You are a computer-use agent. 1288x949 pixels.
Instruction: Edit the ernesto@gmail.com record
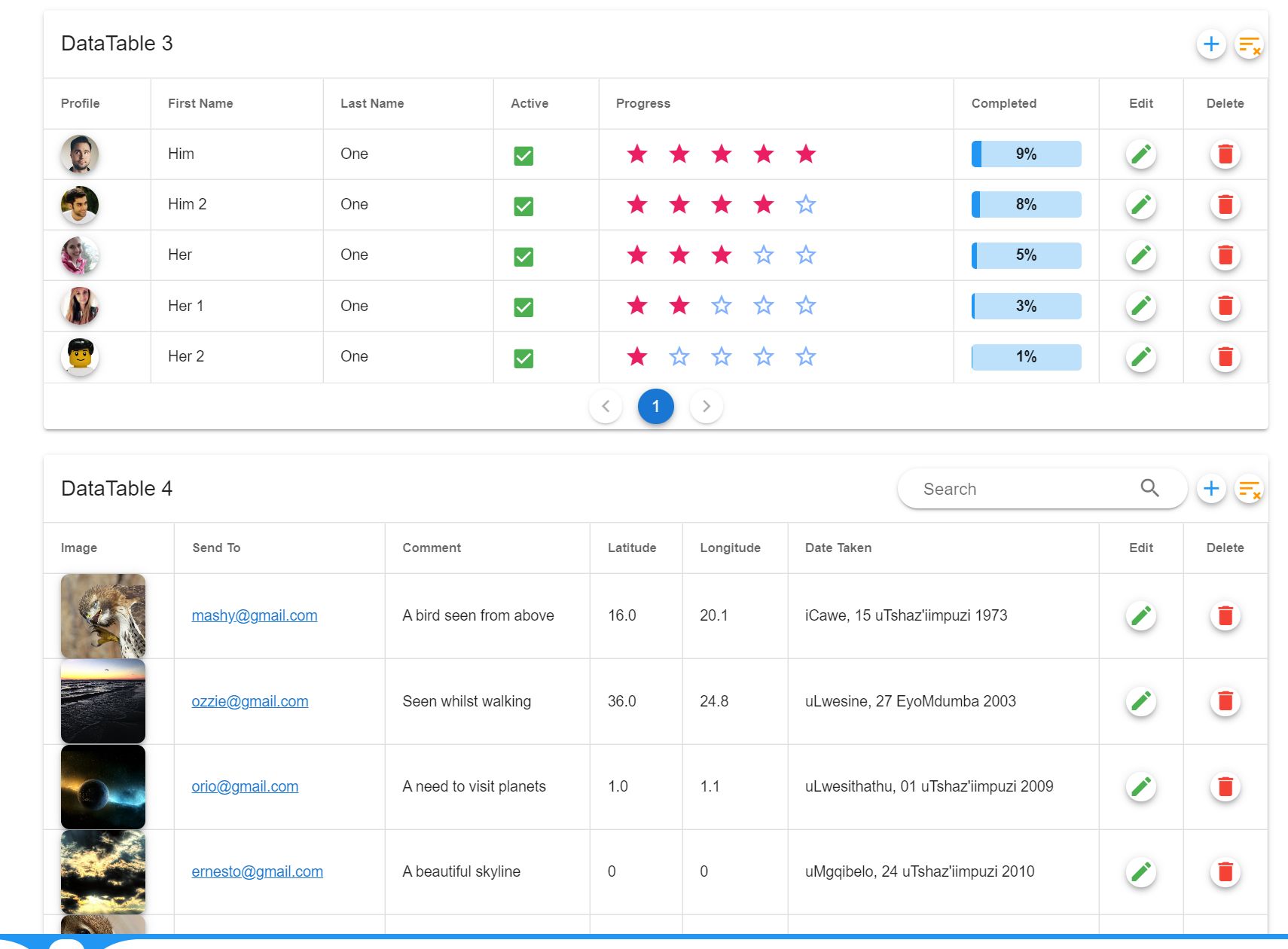tap(1141, 872)
